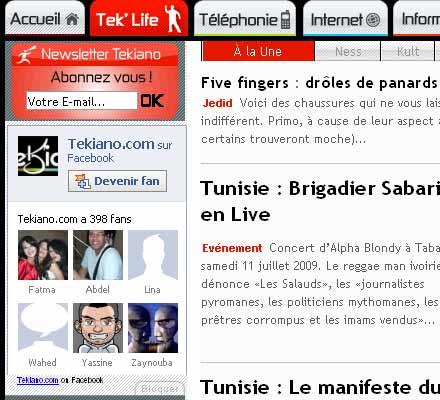The width and height of the screenshot is (440, 400).
Task: Open the Ness tab
Action: point(348,51)
